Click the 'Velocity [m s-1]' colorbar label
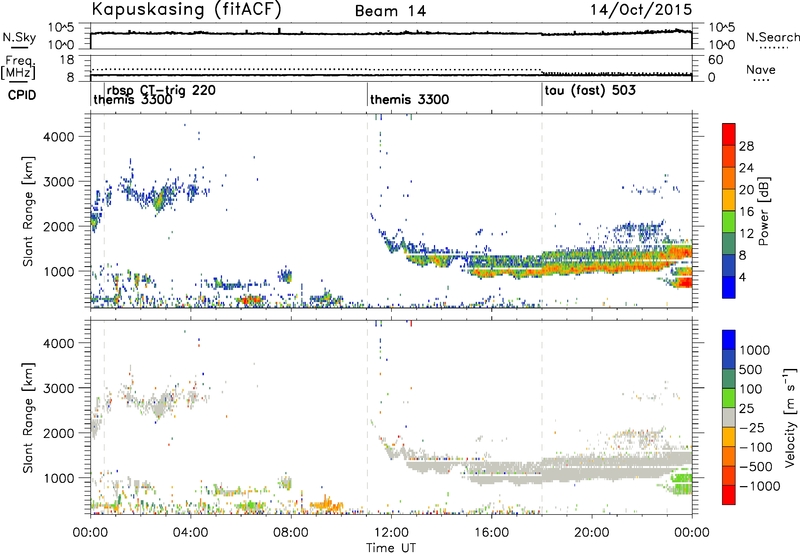The height and width of the screenshot is (554, 800). [790, 417]
